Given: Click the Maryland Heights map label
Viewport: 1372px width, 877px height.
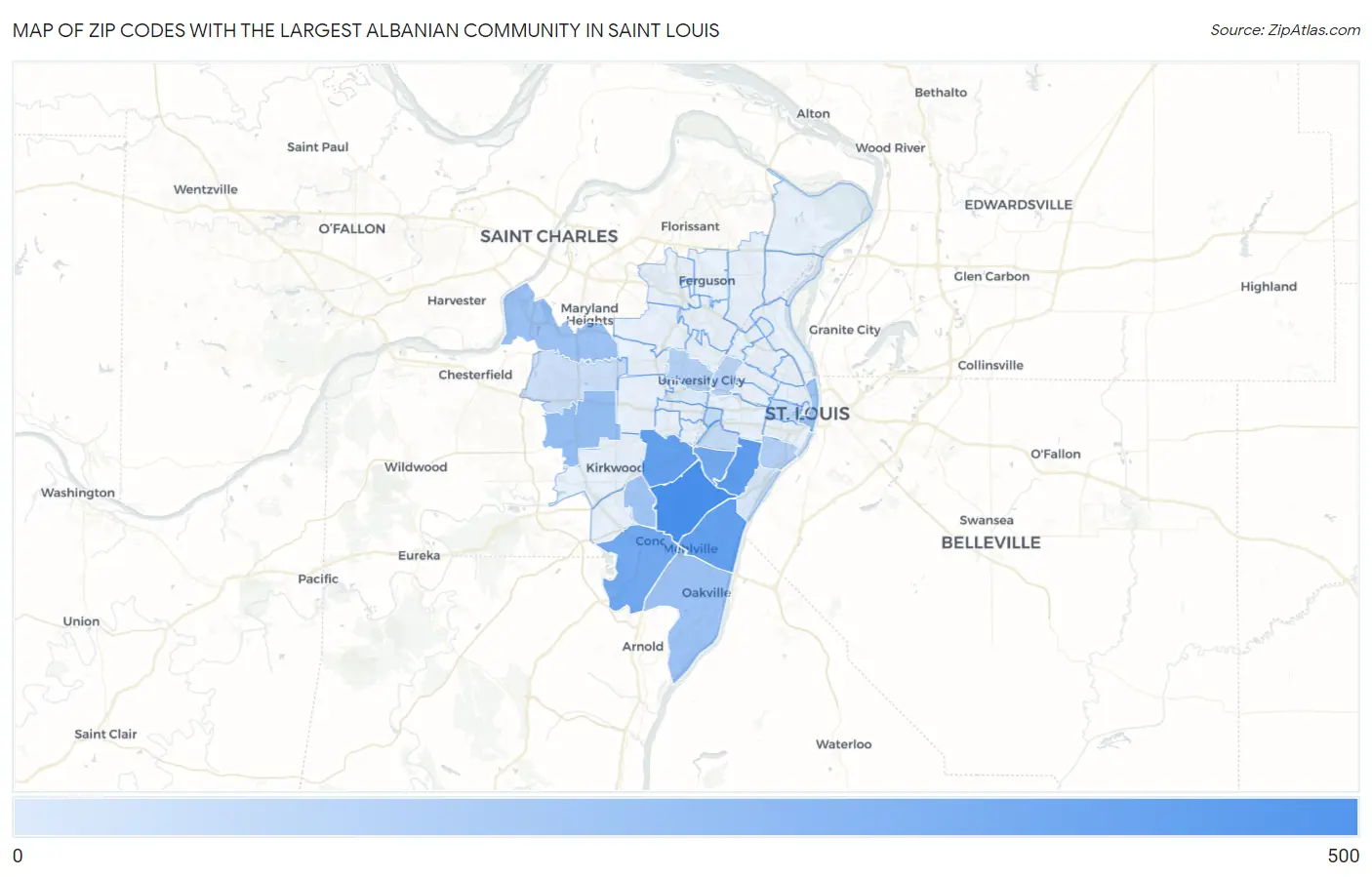Looking at the screenshot, I should click(589, 314).
